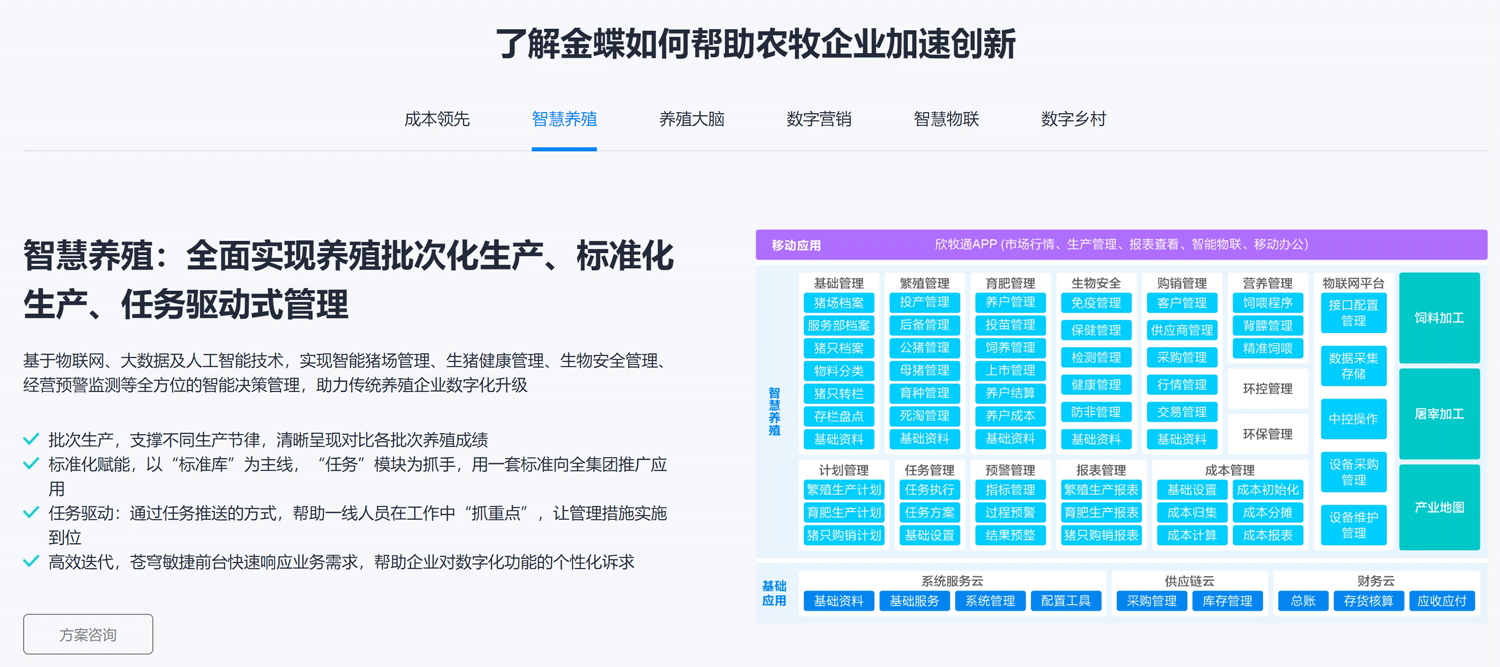This screenshot has height=667, width=1500.
Task: Click the checkmark icon beside 批次生产
Action: pos(31,439)
